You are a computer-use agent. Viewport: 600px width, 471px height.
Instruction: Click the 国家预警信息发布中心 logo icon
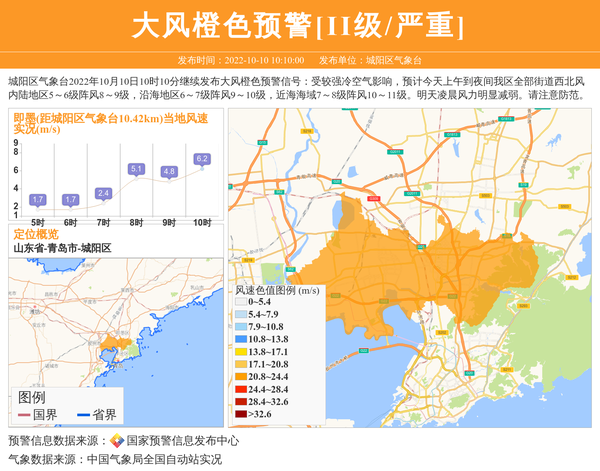pyautogui.click(x=117, y=441)
